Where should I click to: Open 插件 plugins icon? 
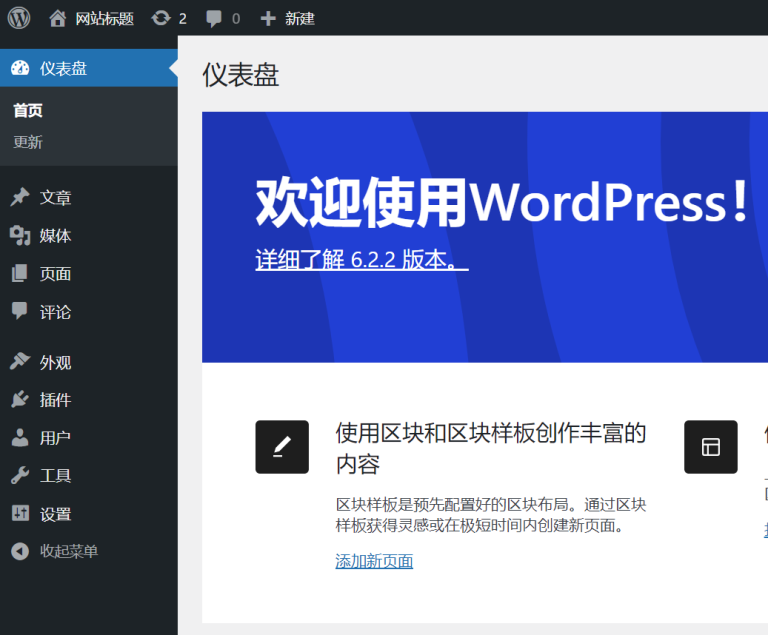(20, 400)
